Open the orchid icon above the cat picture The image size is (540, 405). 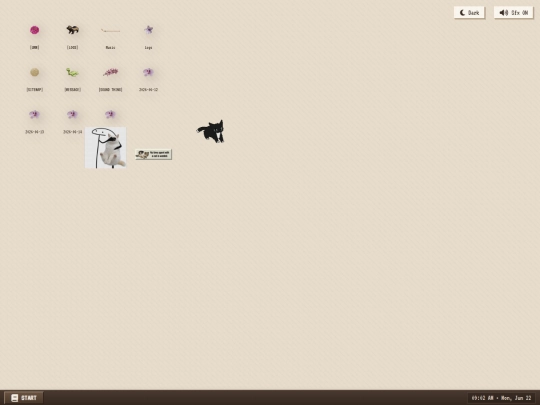110,114
